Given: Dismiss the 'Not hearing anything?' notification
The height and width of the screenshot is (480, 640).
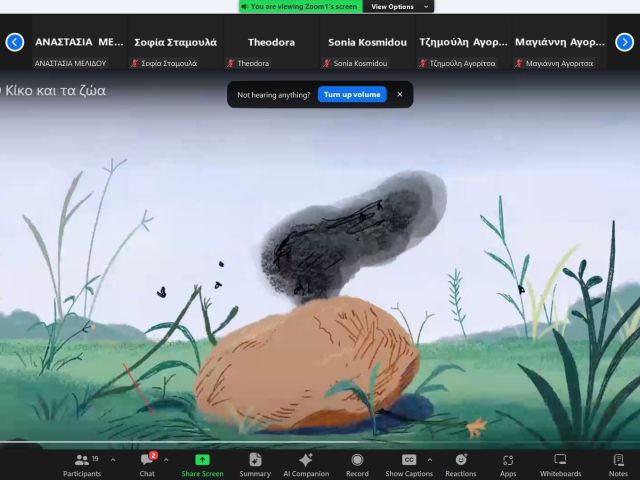Looking at the screenshot, I should 400,94.
